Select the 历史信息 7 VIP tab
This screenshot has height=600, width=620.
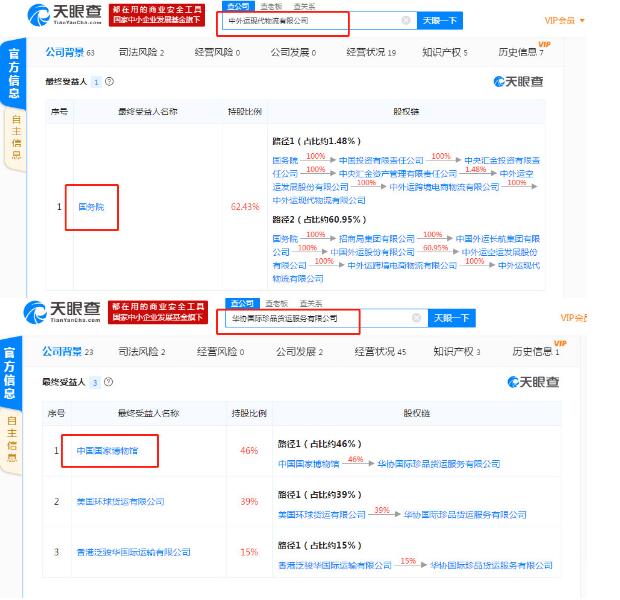(x=522, y=52)
